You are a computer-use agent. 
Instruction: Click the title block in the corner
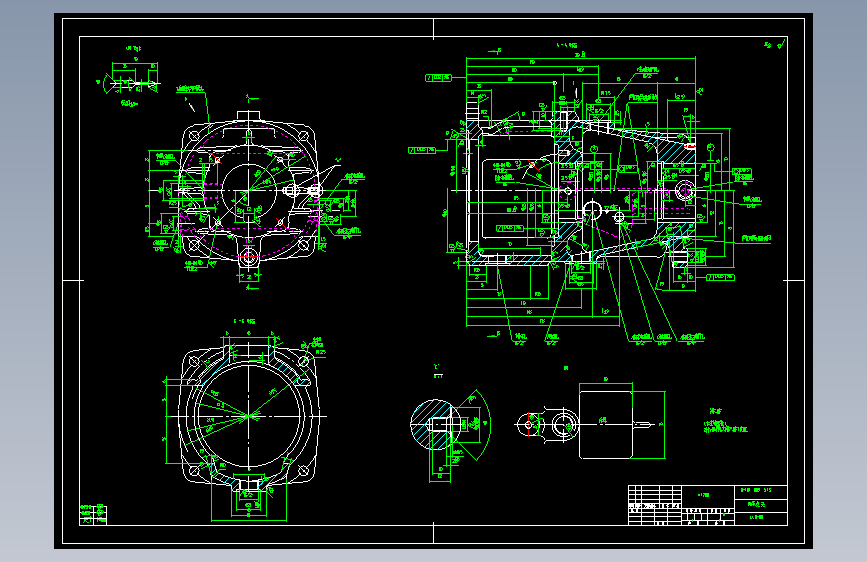pos(708,505)
